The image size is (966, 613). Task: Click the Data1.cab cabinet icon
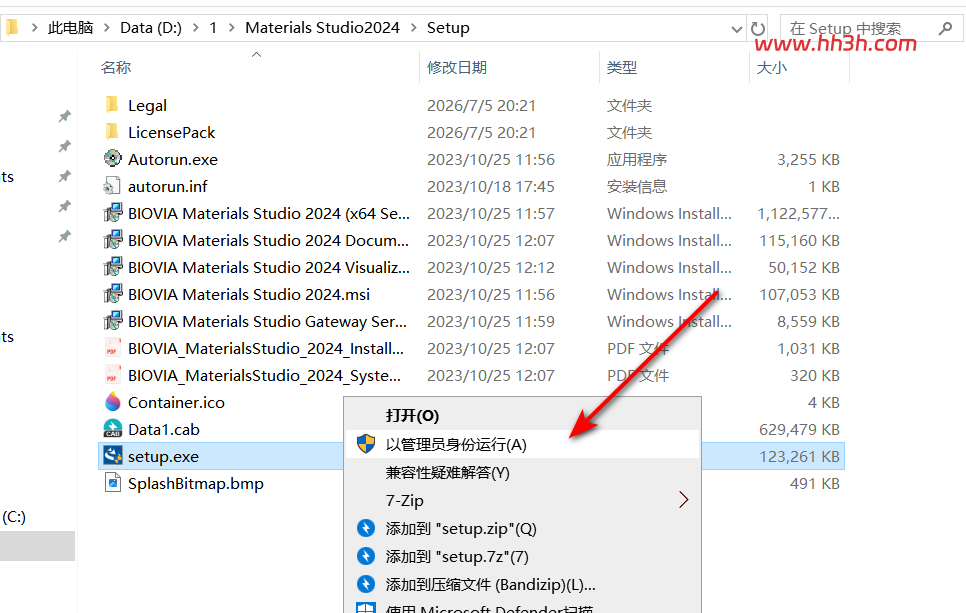[113, 429]
